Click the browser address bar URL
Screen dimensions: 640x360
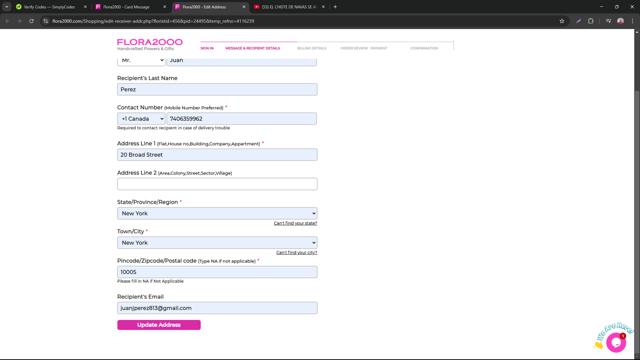(153, 21)
